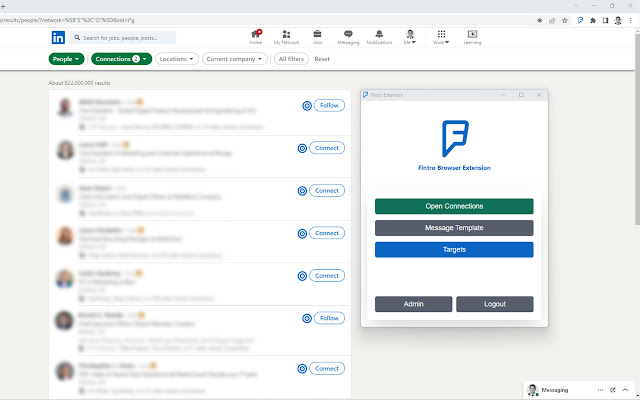Screen dimensions: 640x400
Task: Open the first result's profile photo
Action: (x=65, y=107)
